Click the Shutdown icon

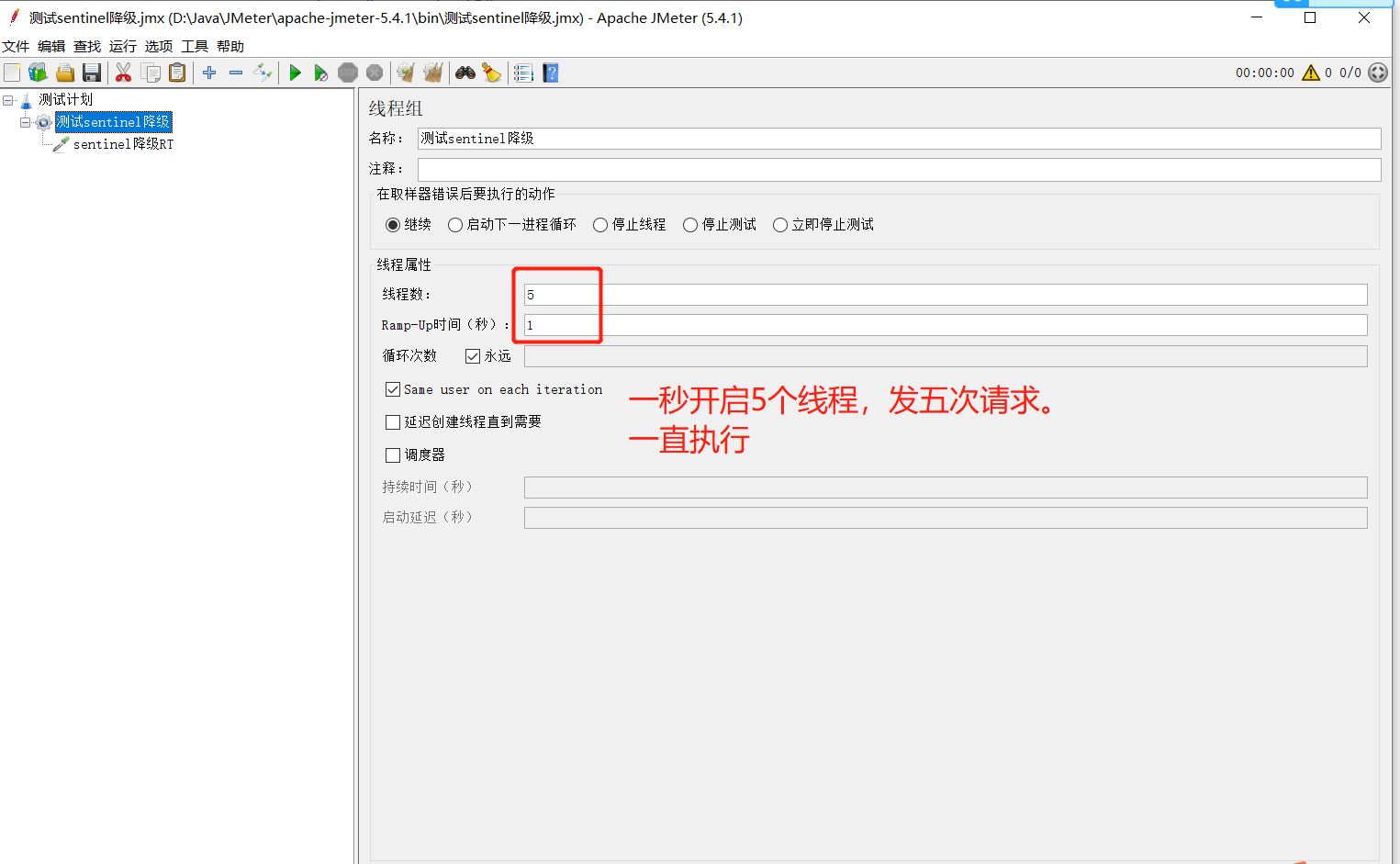point(374,73)
